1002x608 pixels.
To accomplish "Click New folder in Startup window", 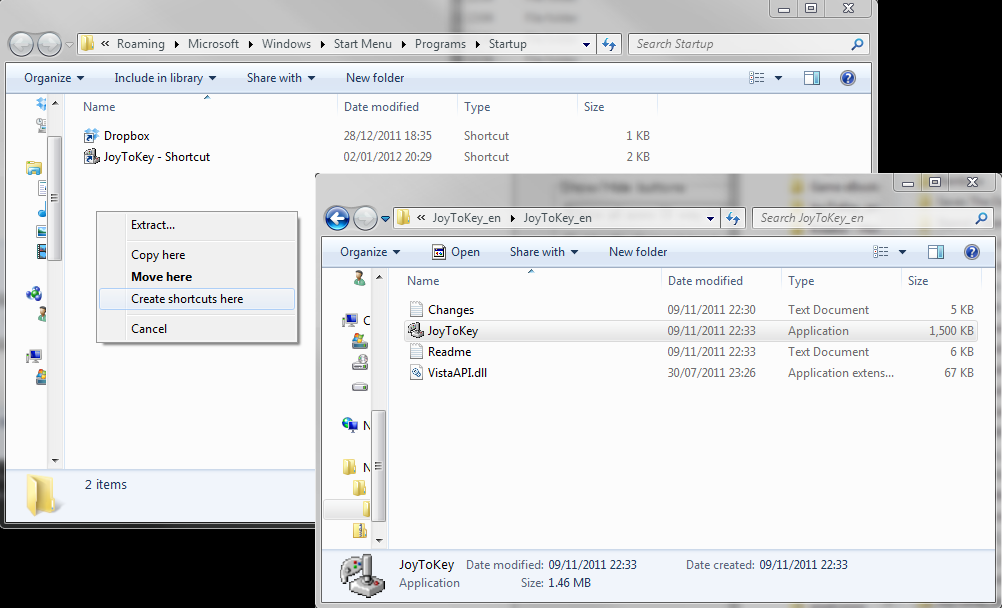I will pyautogui.click(x=375, y=78).
